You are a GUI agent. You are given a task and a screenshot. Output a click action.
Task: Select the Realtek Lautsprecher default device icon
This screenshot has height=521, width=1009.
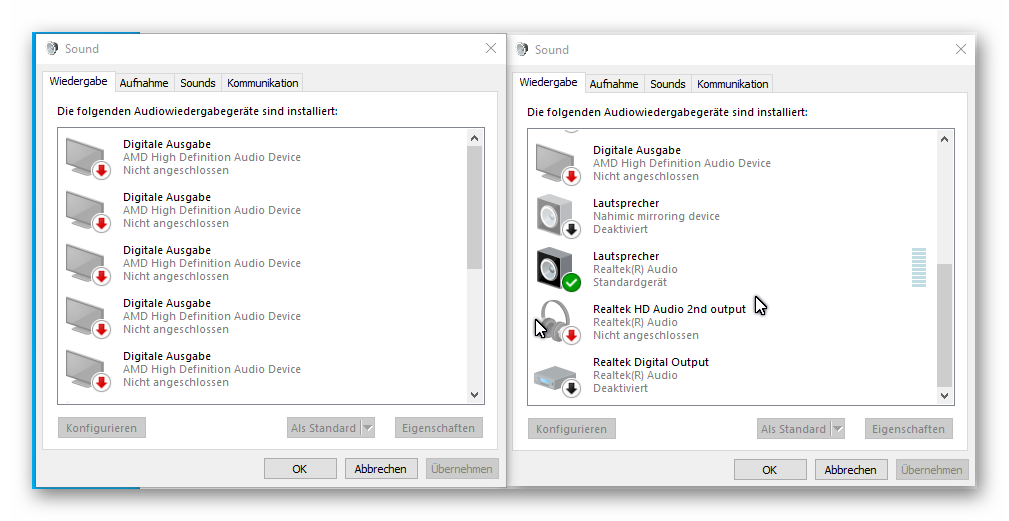tap(557, 269)
